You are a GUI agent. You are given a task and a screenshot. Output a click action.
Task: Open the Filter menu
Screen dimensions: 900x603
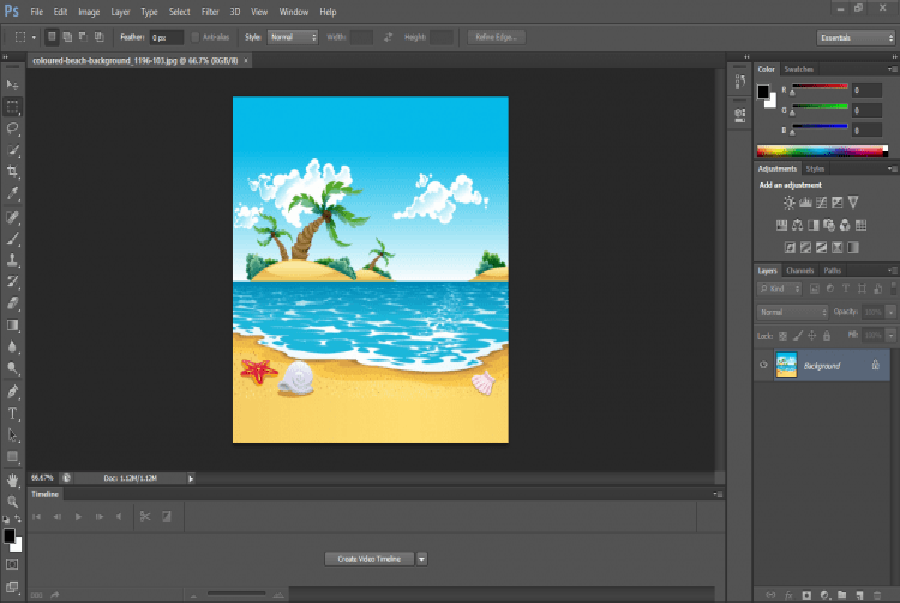(210, 12)
